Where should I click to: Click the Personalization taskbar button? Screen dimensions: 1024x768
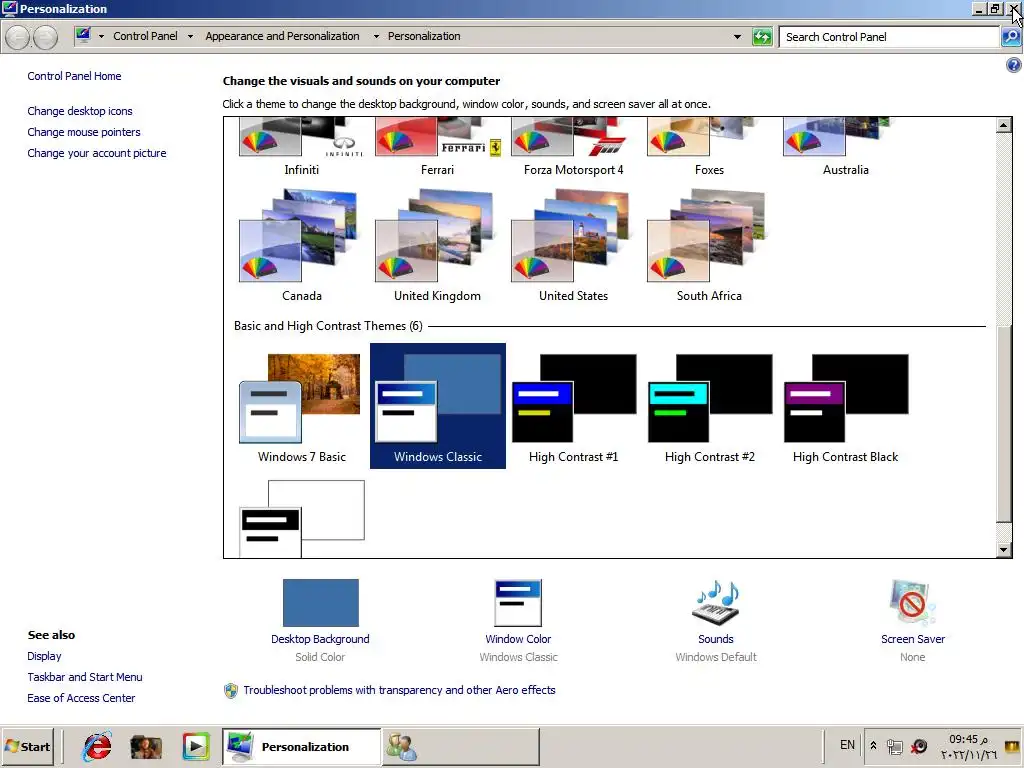(x=302, y=746)
